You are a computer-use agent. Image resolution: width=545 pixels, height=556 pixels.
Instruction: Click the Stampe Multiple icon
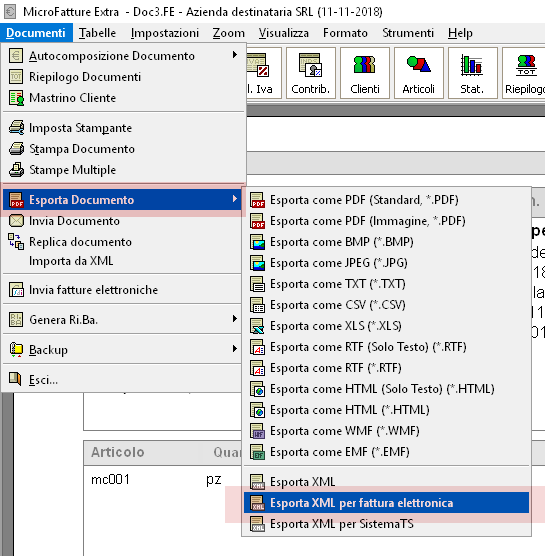click(16, 169)
